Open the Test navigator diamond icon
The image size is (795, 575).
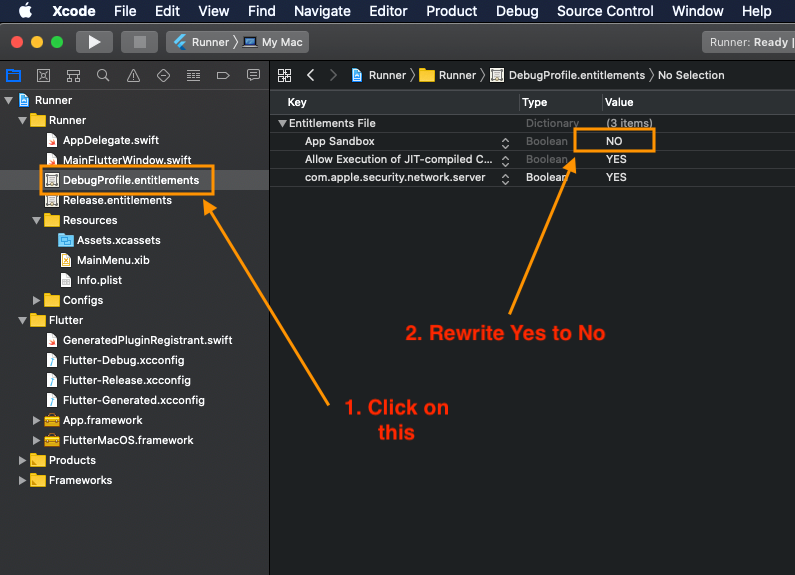(x=163, y=76)
